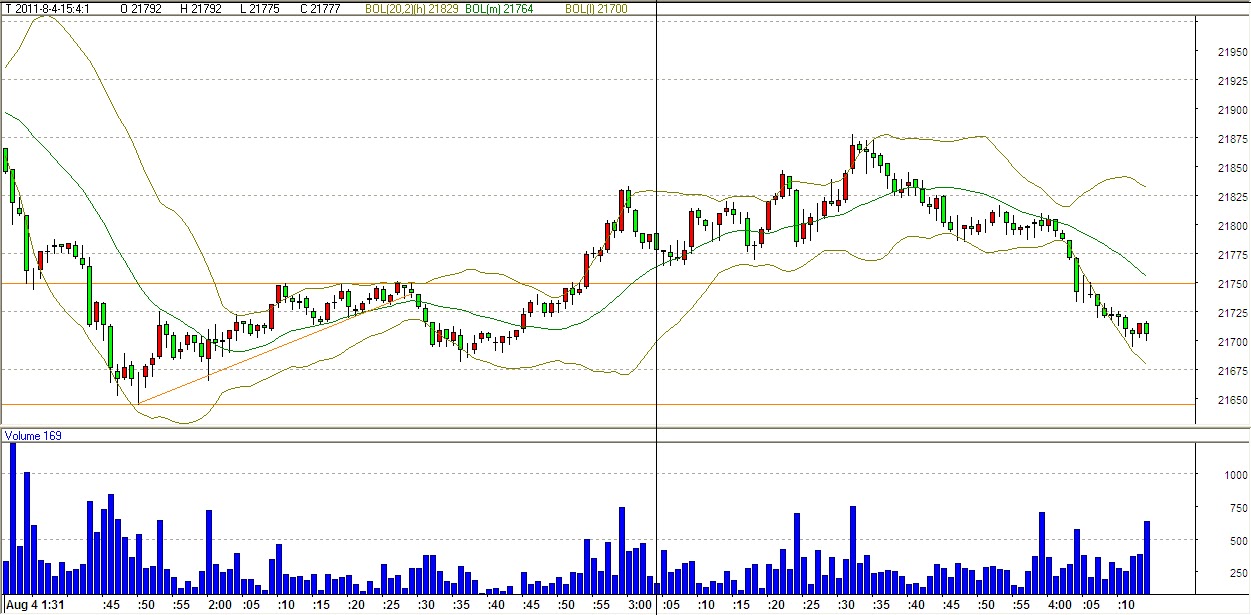Click the timestamp "T 2011-8-4-15:4:1" in header
This screenshot has width=1251, height=615.
pos(49,8)
